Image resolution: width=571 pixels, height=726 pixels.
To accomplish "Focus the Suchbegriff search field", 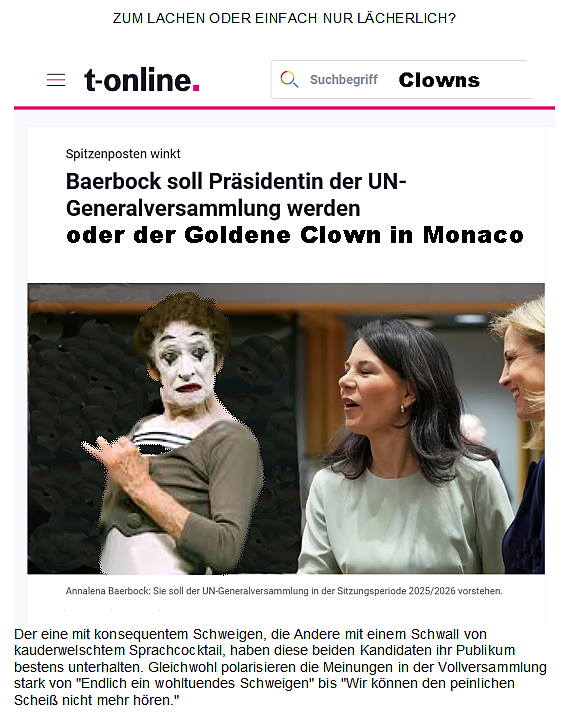I will [x=402, y=80].
